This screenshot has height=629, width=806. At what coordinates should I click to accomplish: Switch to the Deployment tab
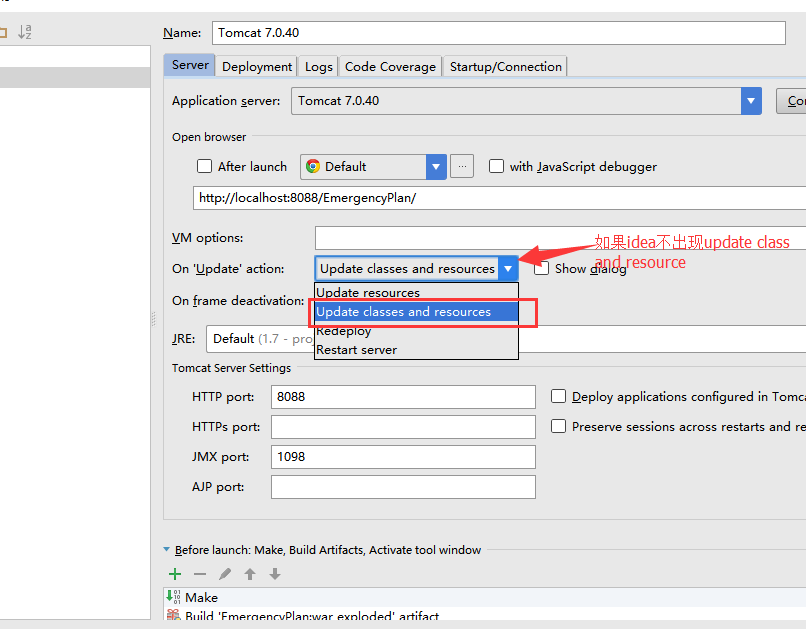257,67
